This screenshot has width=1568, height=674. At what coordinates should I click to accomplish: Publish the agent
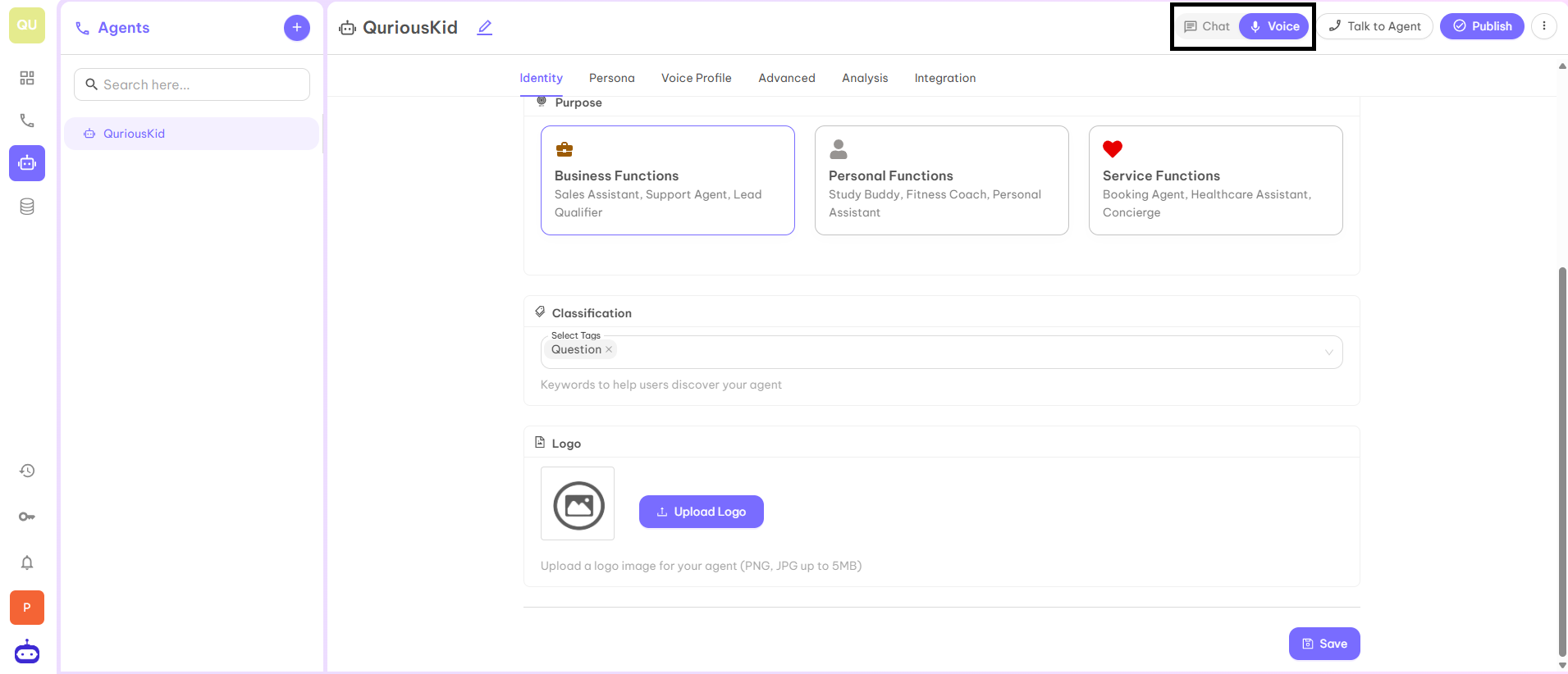[1482, 26]
